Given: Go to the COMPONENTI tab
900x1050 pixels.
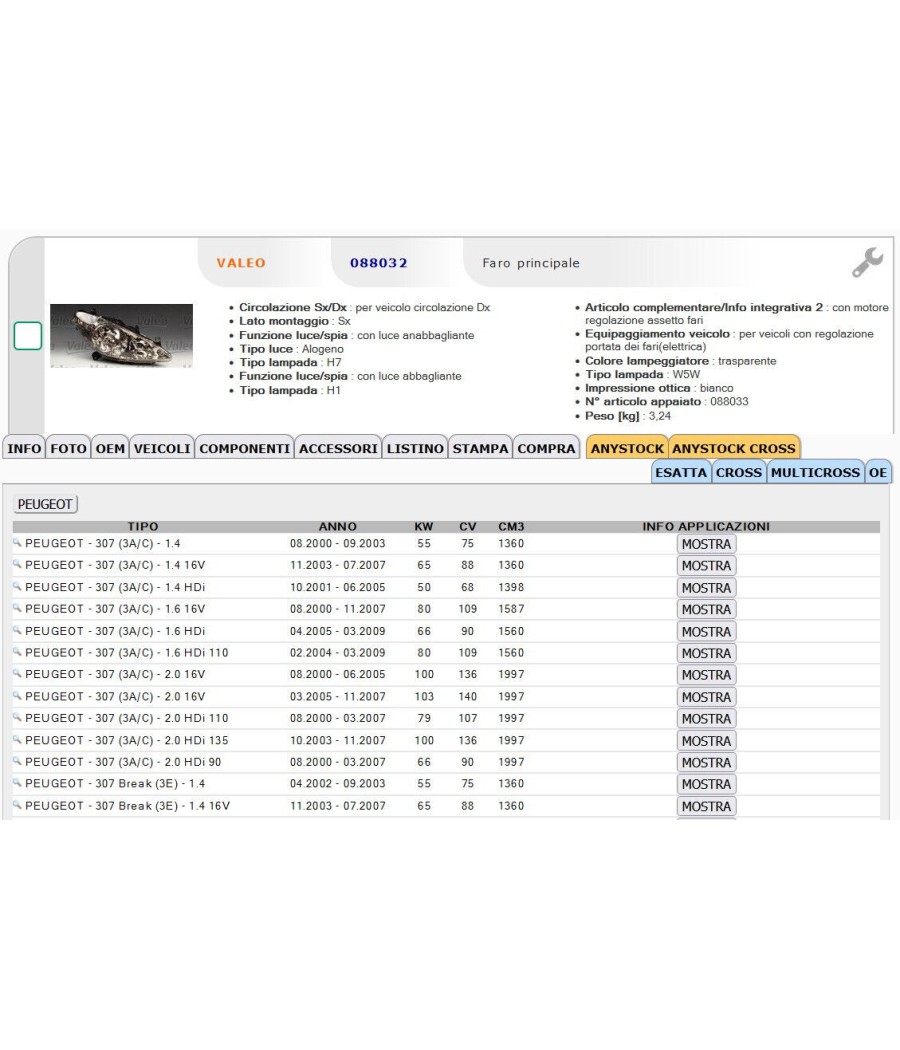Looking at the screenshot, I should (x=244, y=448).
